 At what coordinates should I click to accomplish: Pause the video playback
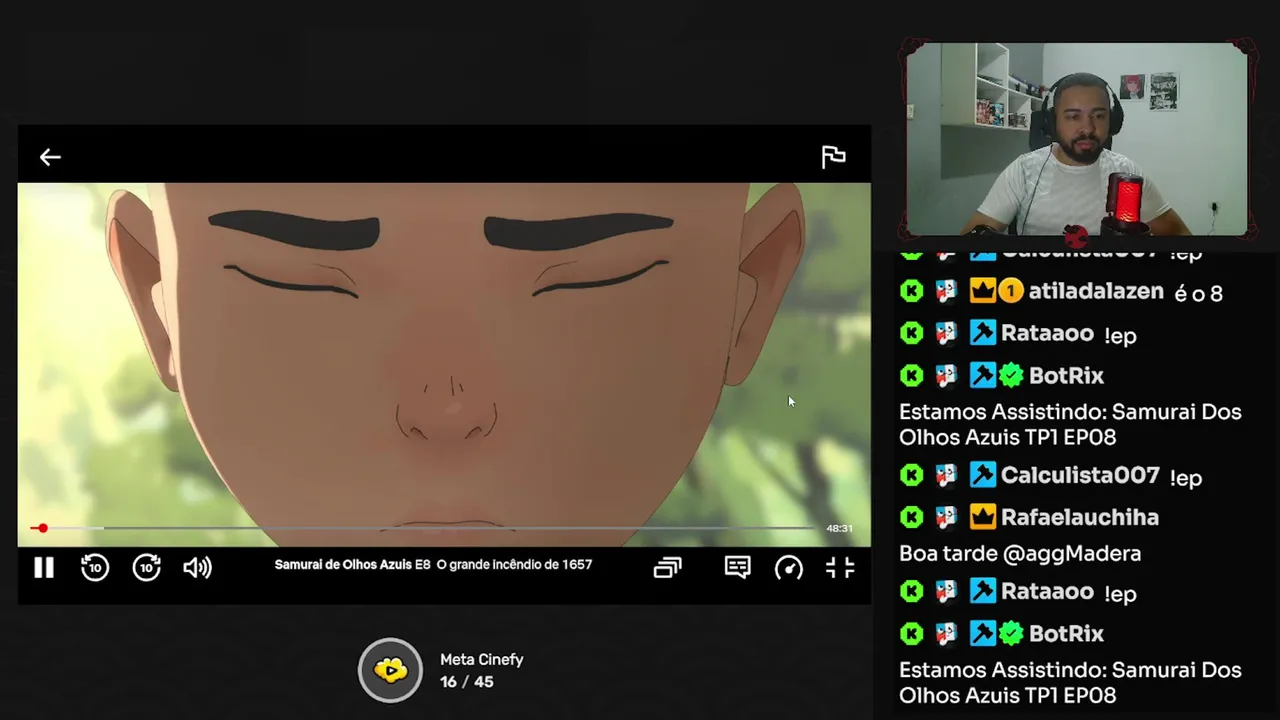(x=44, y=568)
